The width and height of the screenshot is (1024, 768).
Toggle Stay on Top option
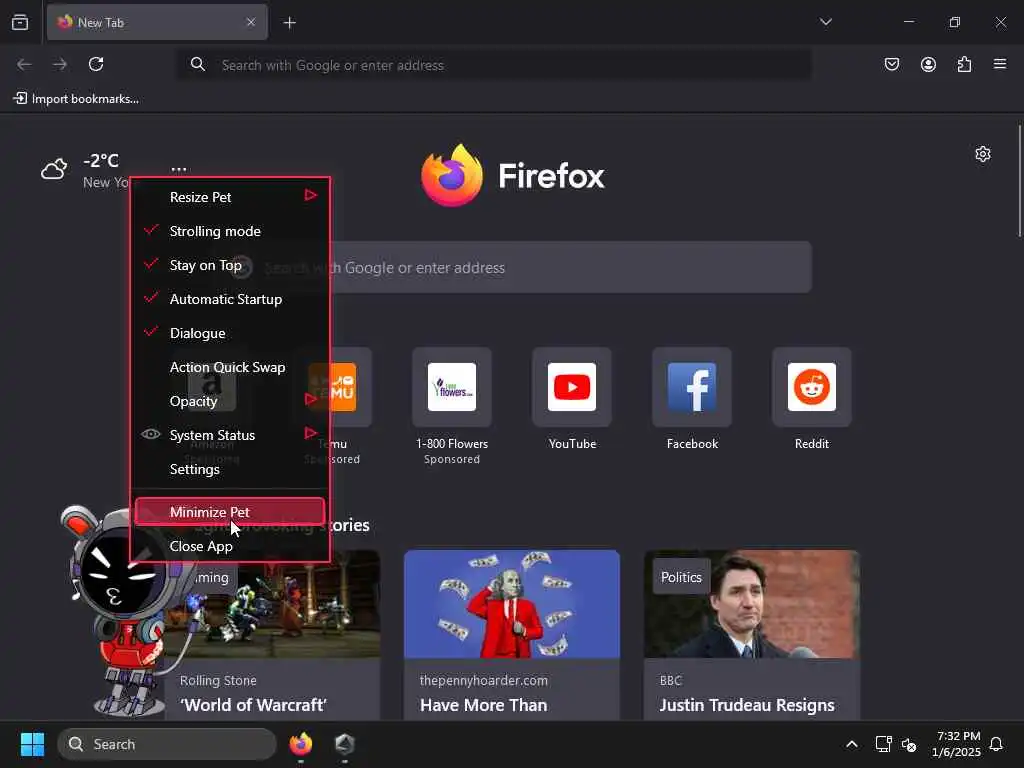[x=230, y=264]
